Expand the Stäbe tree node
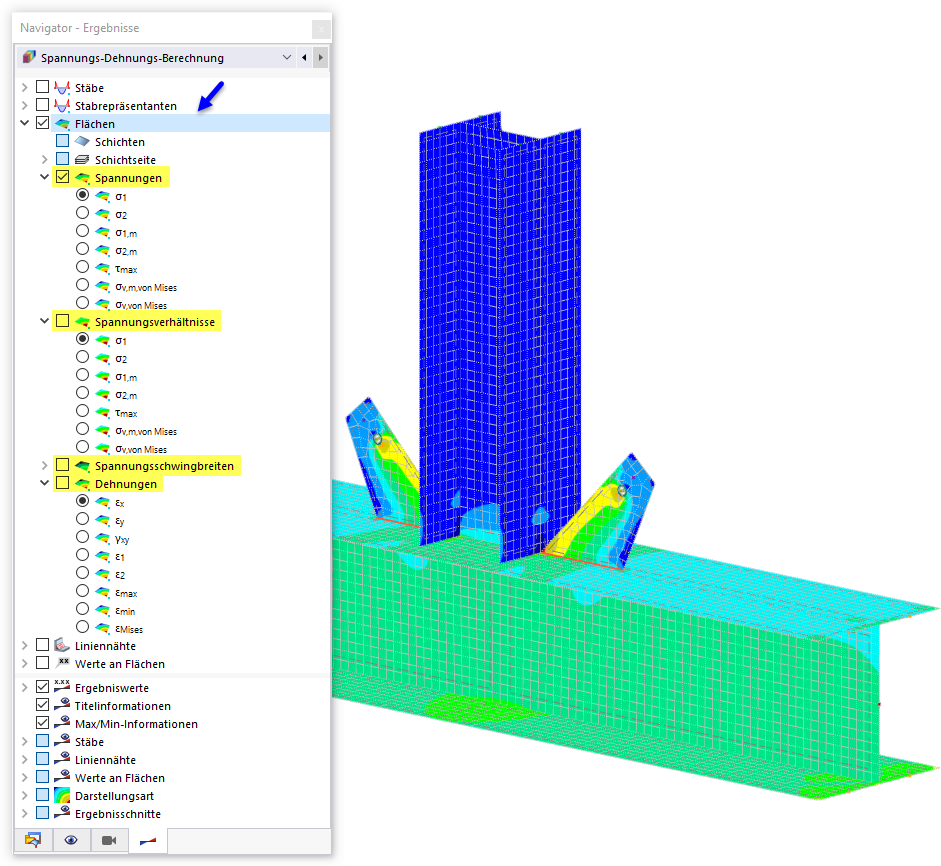This screenshot has height=866, width=941. [x=25, y=88]
